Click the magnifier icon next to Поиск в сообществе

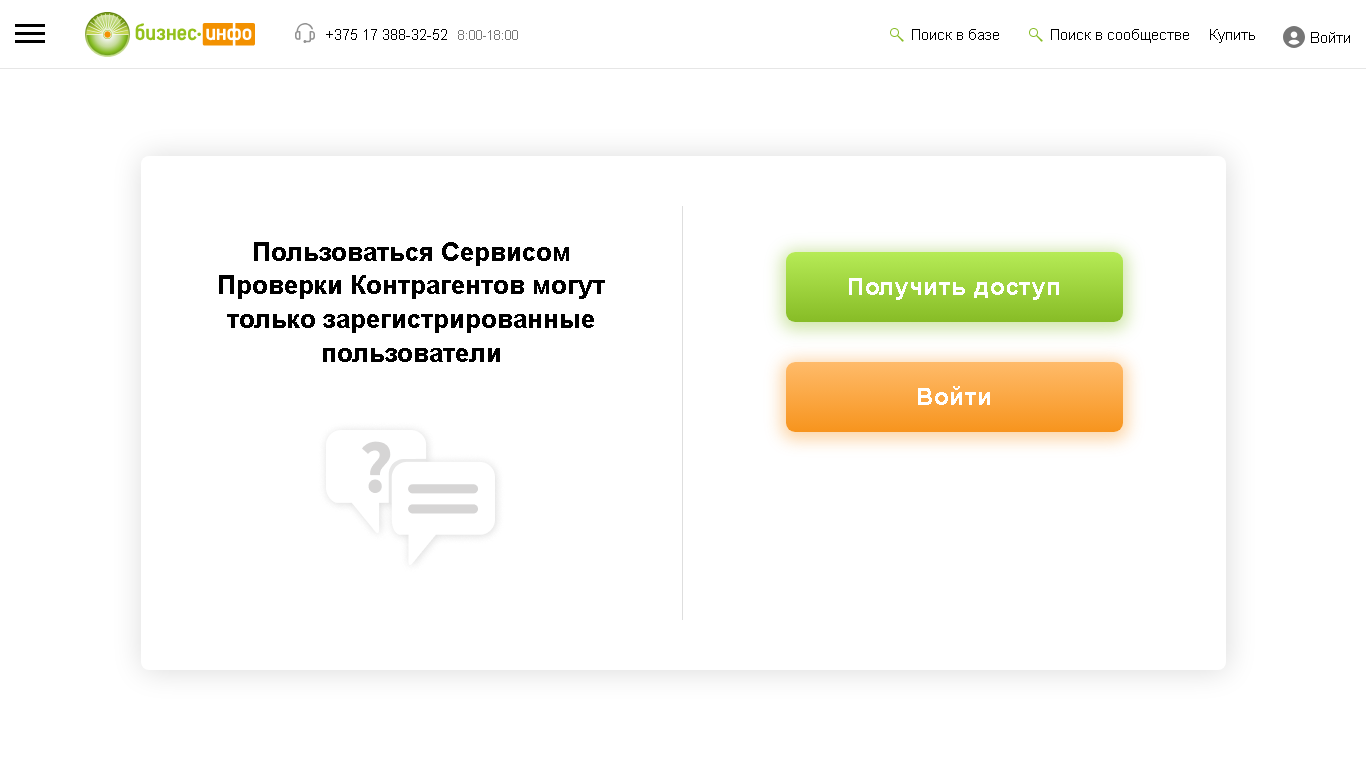1036,35
